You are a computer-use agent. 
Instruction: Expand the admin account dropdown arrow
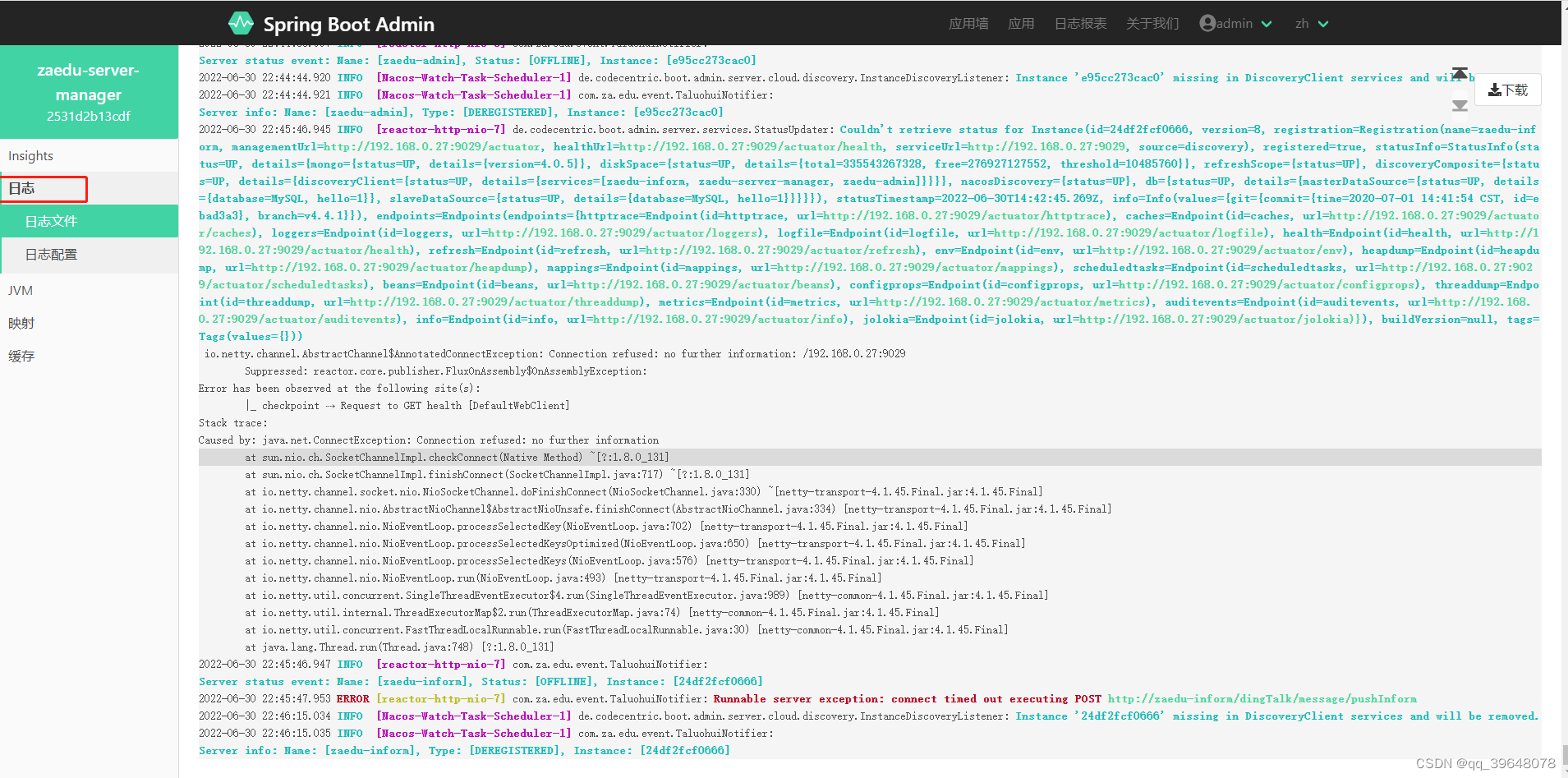click(1267, 24)
